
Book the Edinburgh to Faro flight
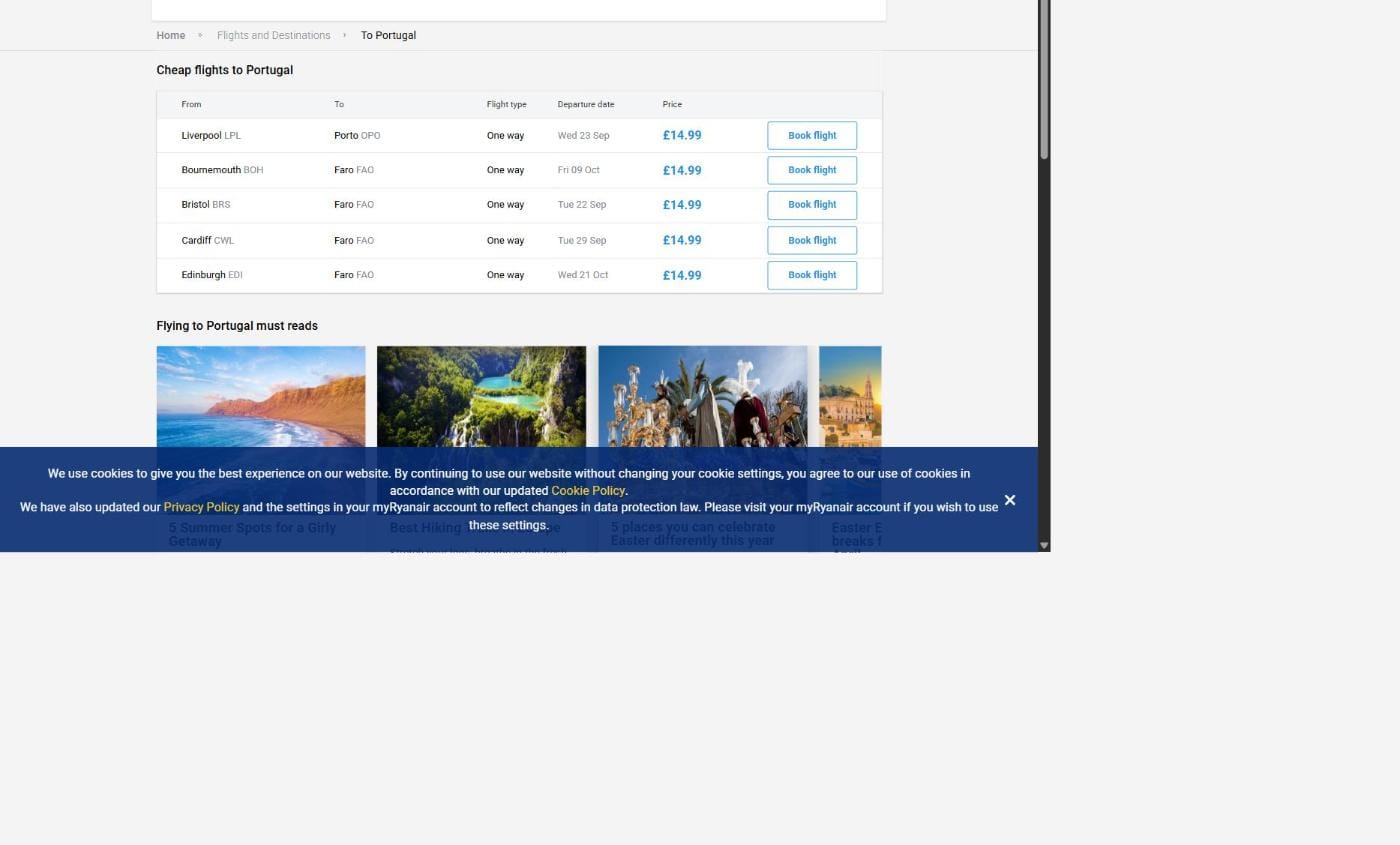click(812, 275)
